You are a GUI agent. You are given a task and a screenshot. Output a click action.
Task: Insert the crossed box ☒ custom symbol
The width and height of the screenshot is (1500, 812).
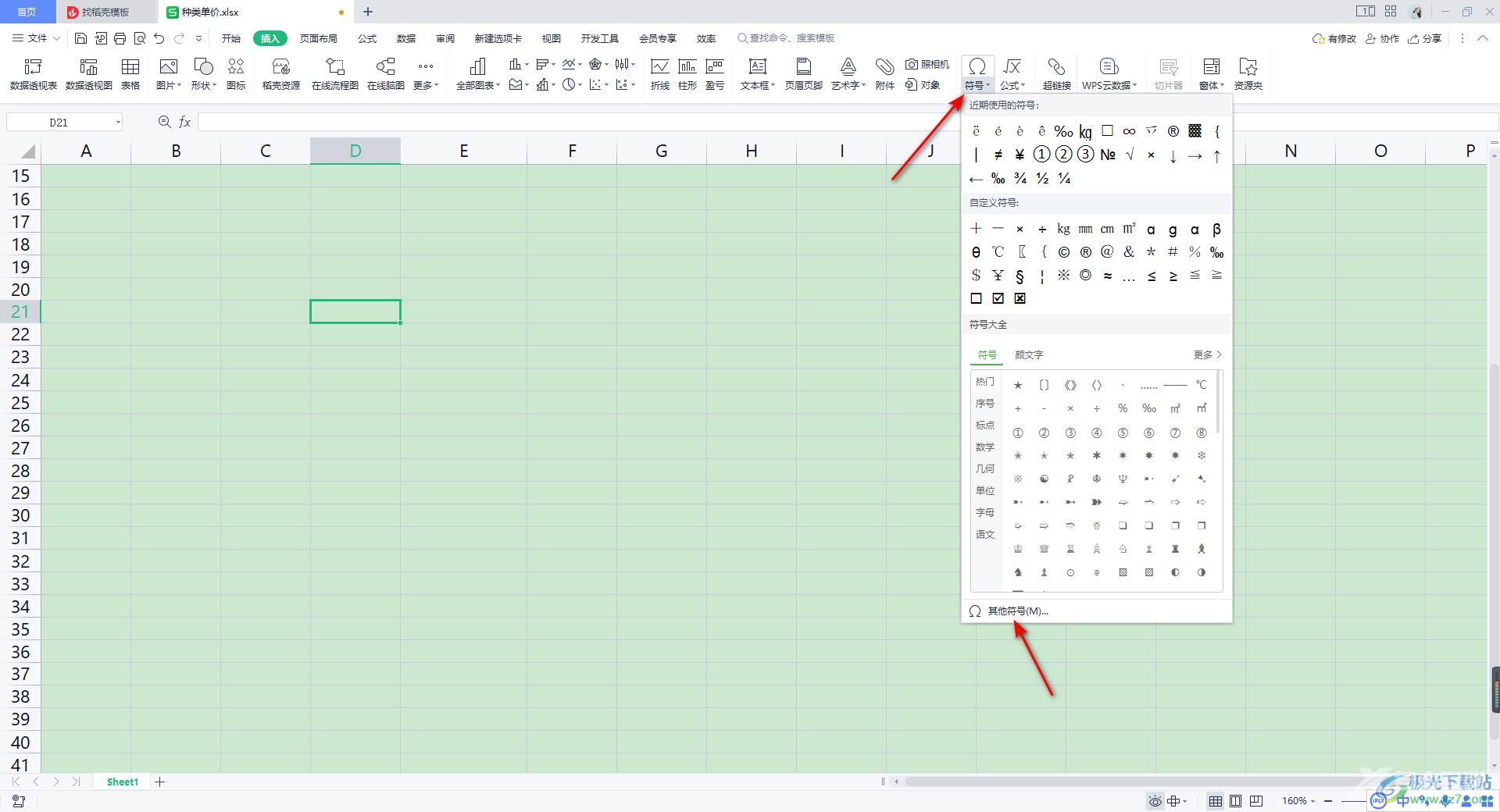click(1020, 298)
